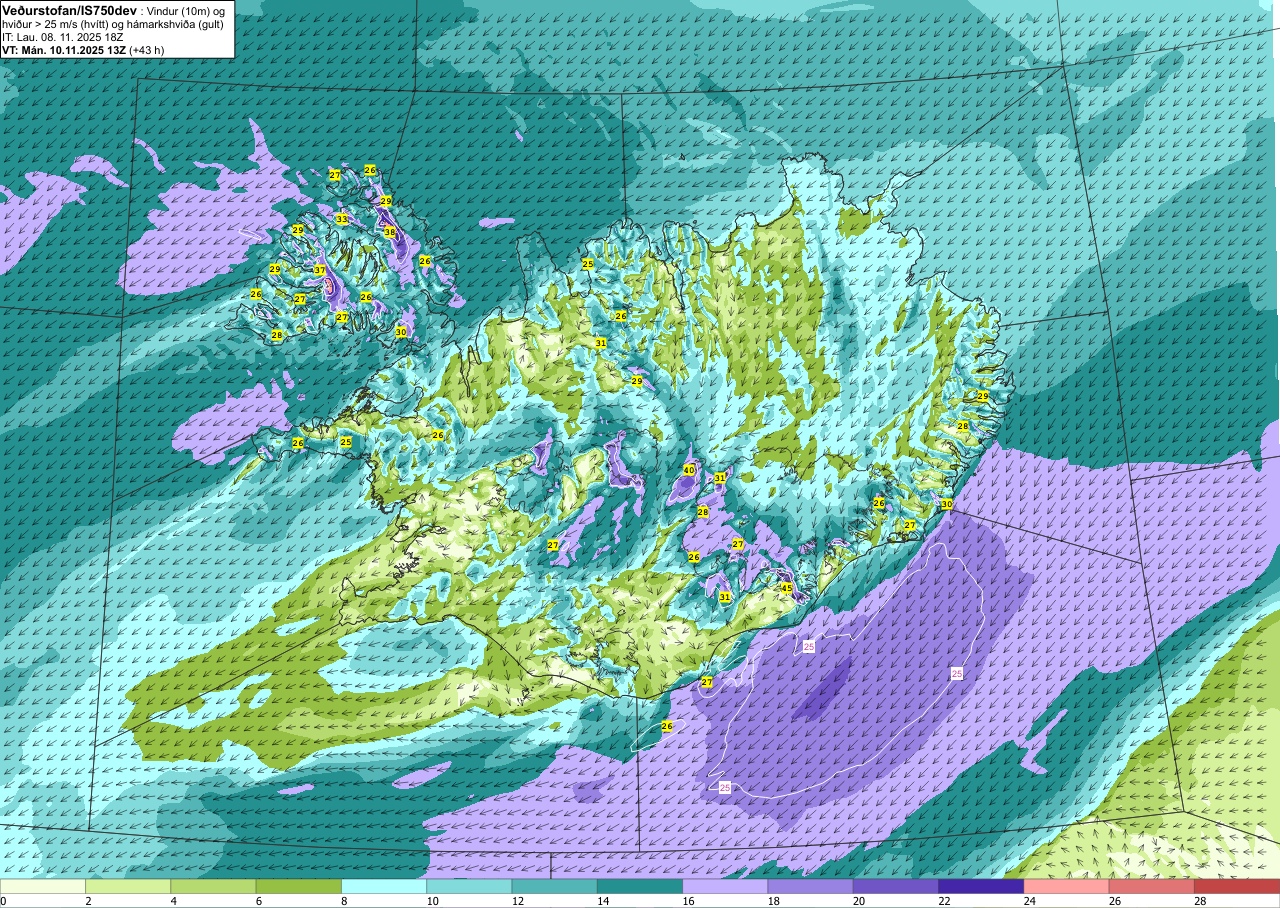The image size is (1280, 908).
Task: Click the 22–24 m/s dark indigo legend swatch
Action: point(981,886)
